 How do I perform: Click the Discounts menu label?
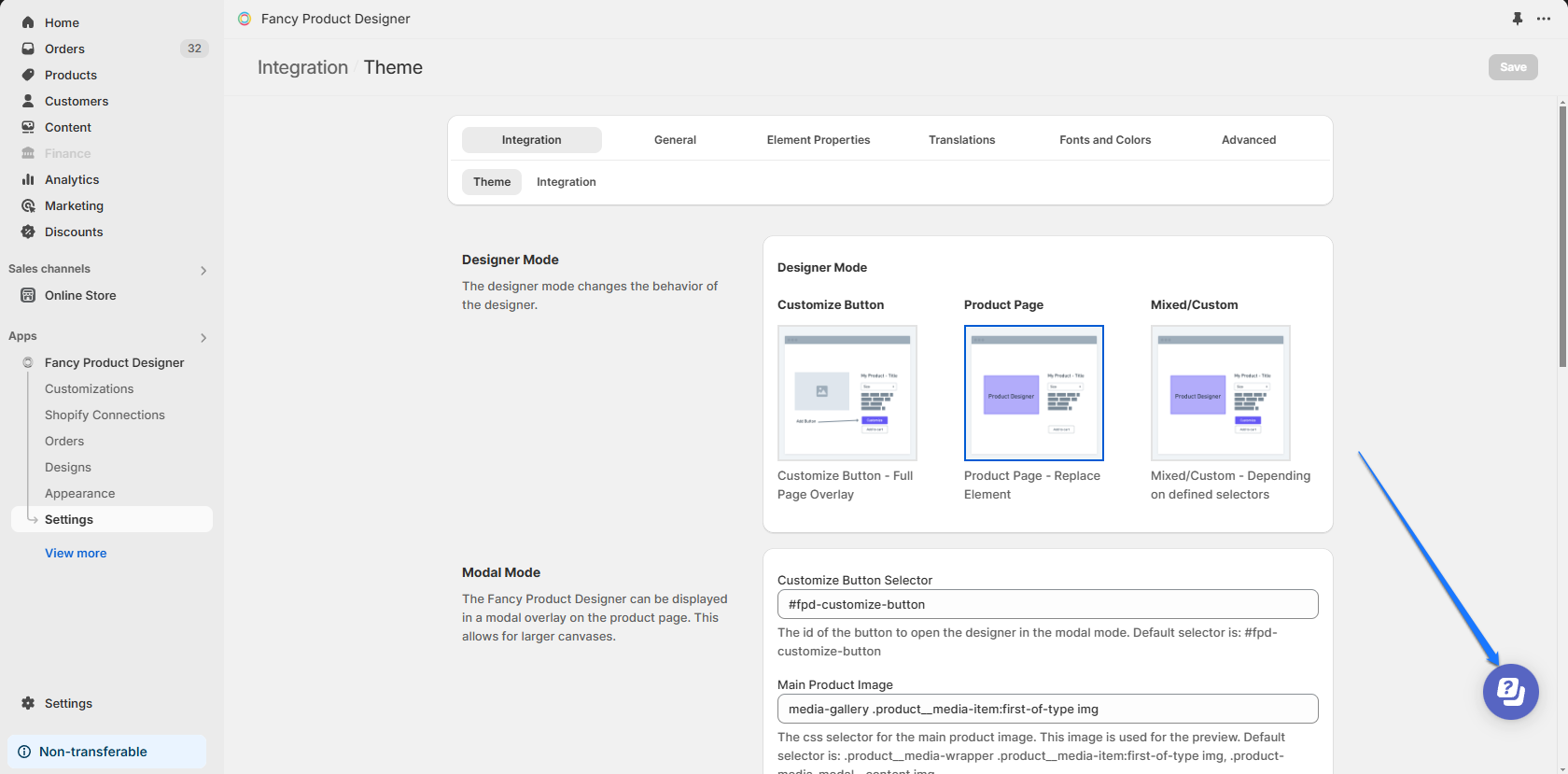coord(74,232)
